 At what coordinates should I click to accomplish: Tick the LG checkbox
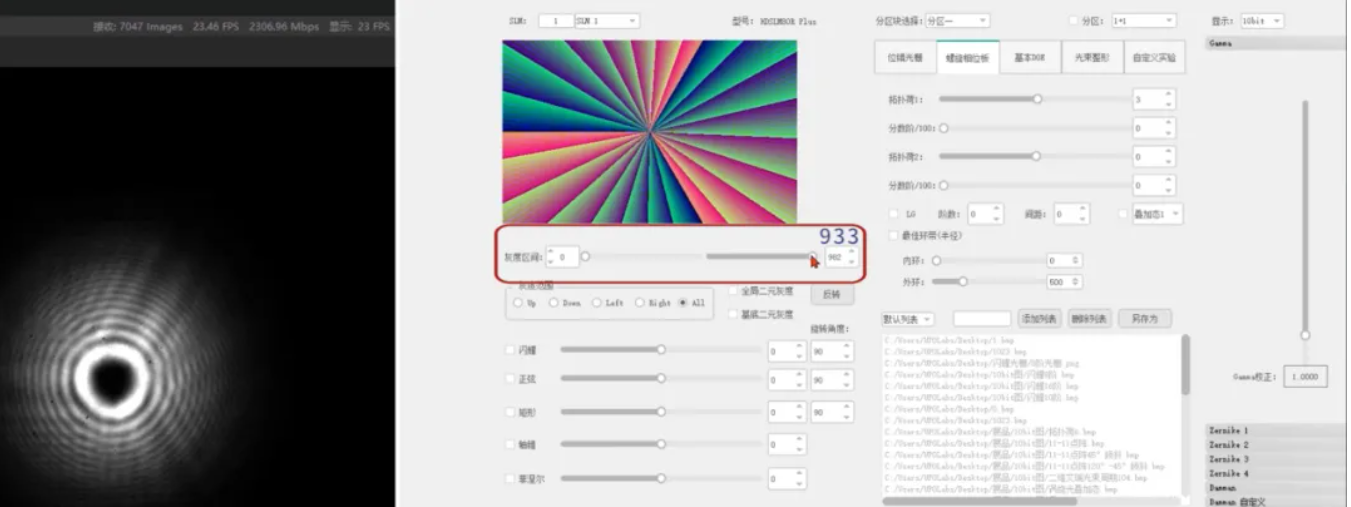(x=894, y=214)
